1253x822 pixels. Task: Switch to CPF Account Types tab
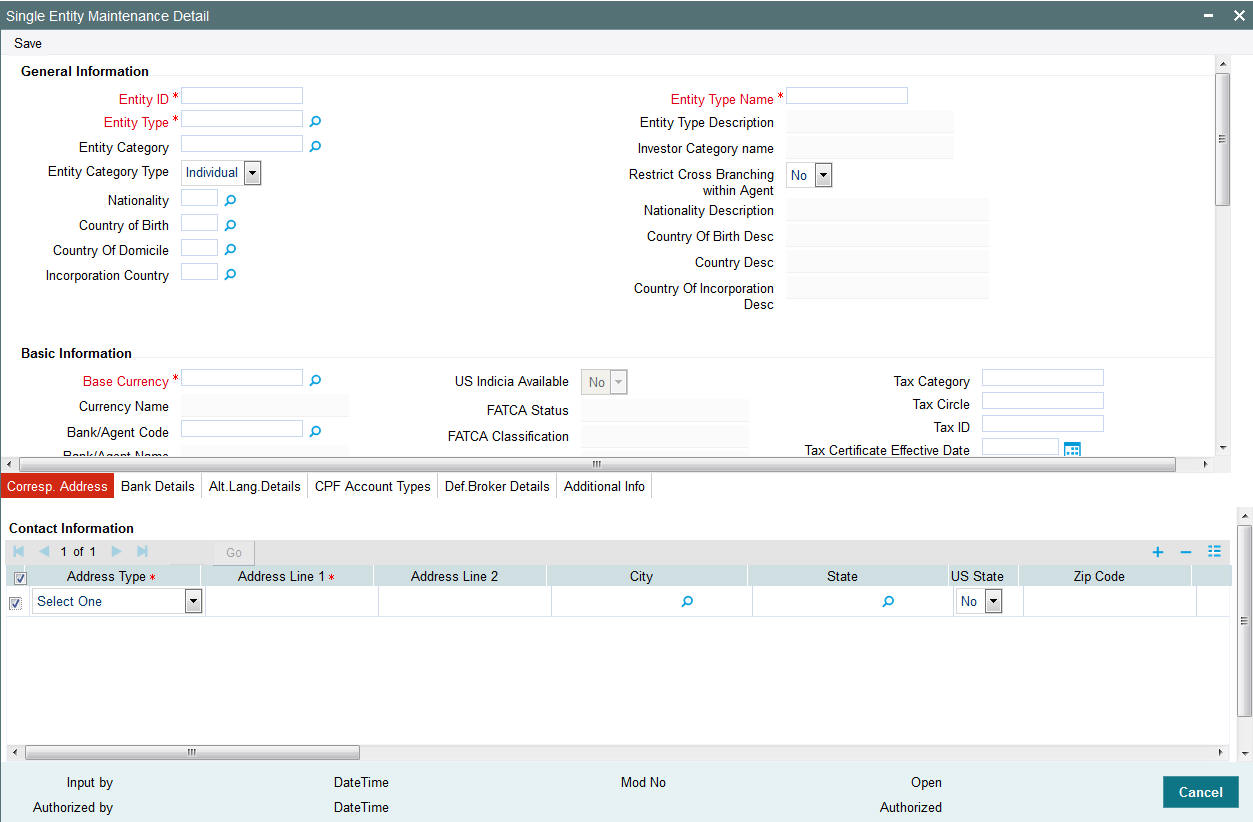tap(373, 486)
